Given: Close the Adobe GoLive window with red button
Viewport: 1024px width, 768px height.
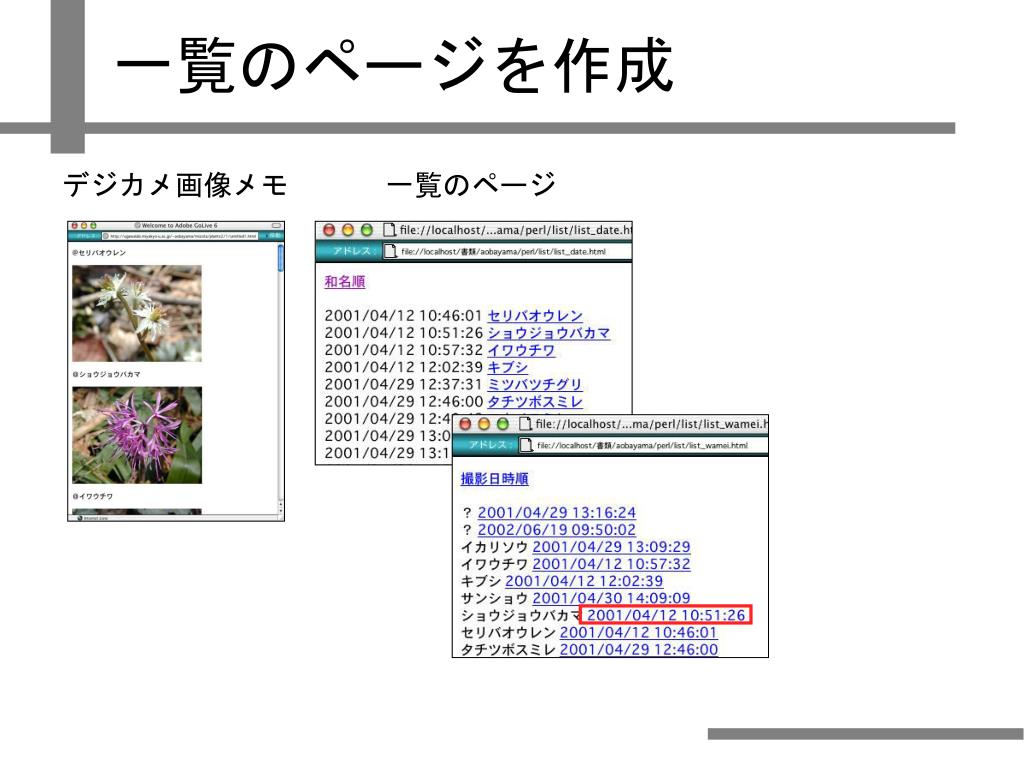Looking at the screenshot, I should click(74, 225).
